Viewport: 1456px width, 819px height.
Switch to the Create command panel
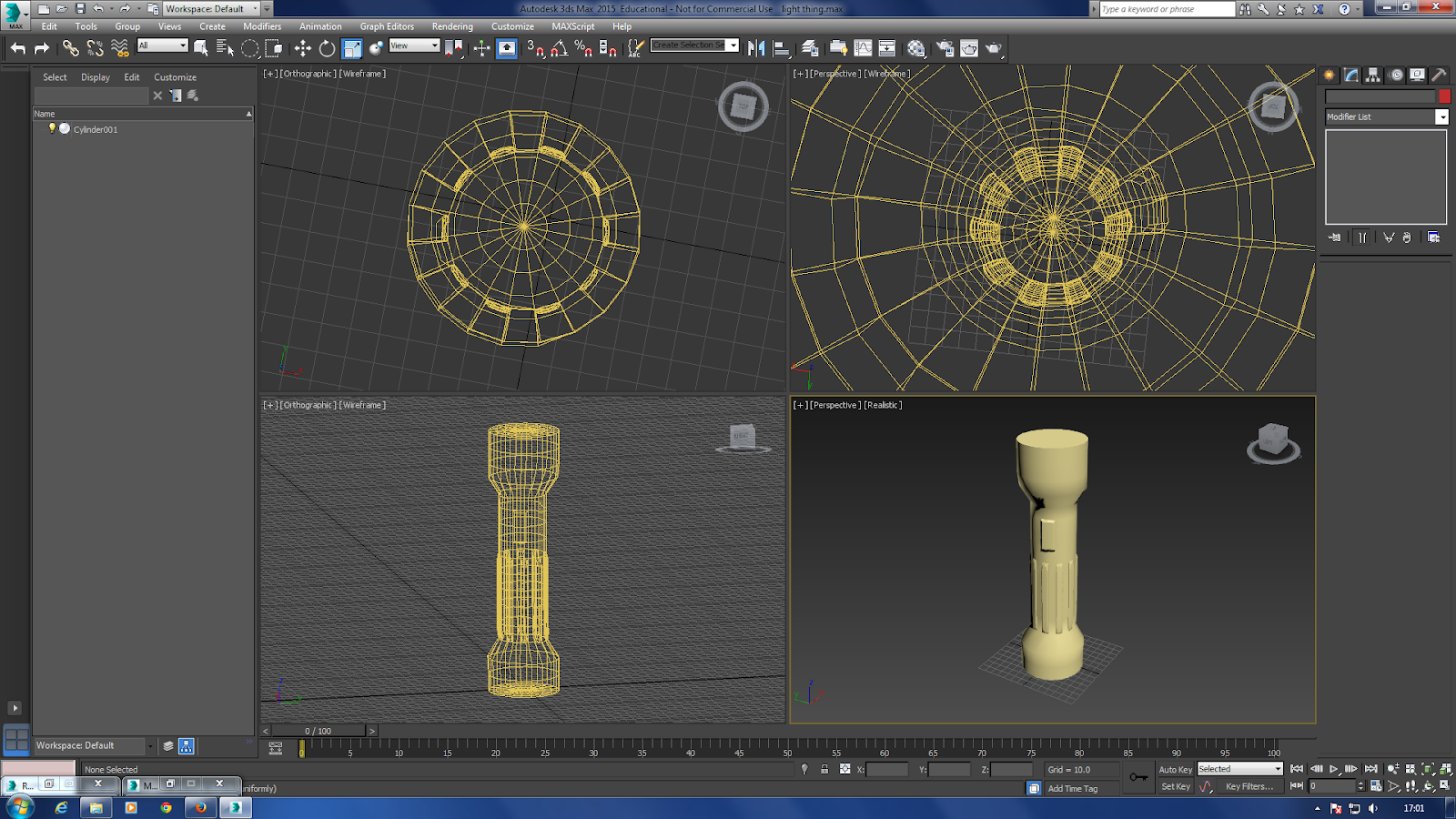click(1330, 76)
